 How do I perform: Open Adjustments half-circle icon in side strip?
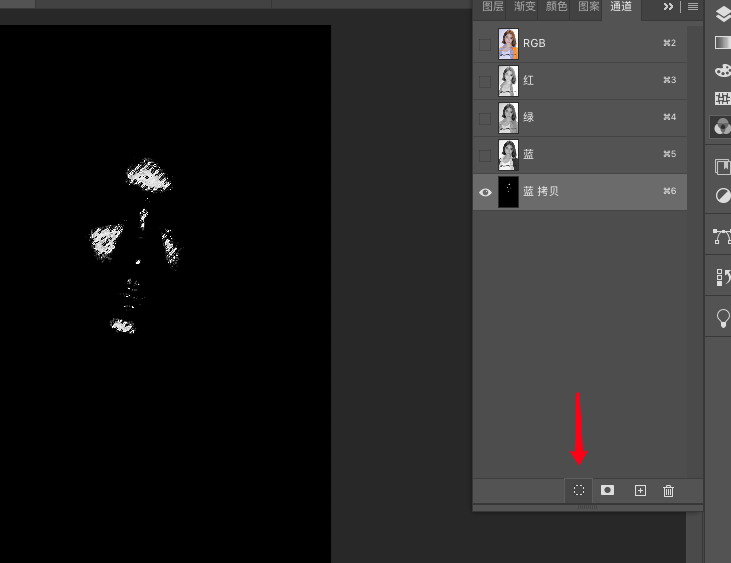coord(723,195)
